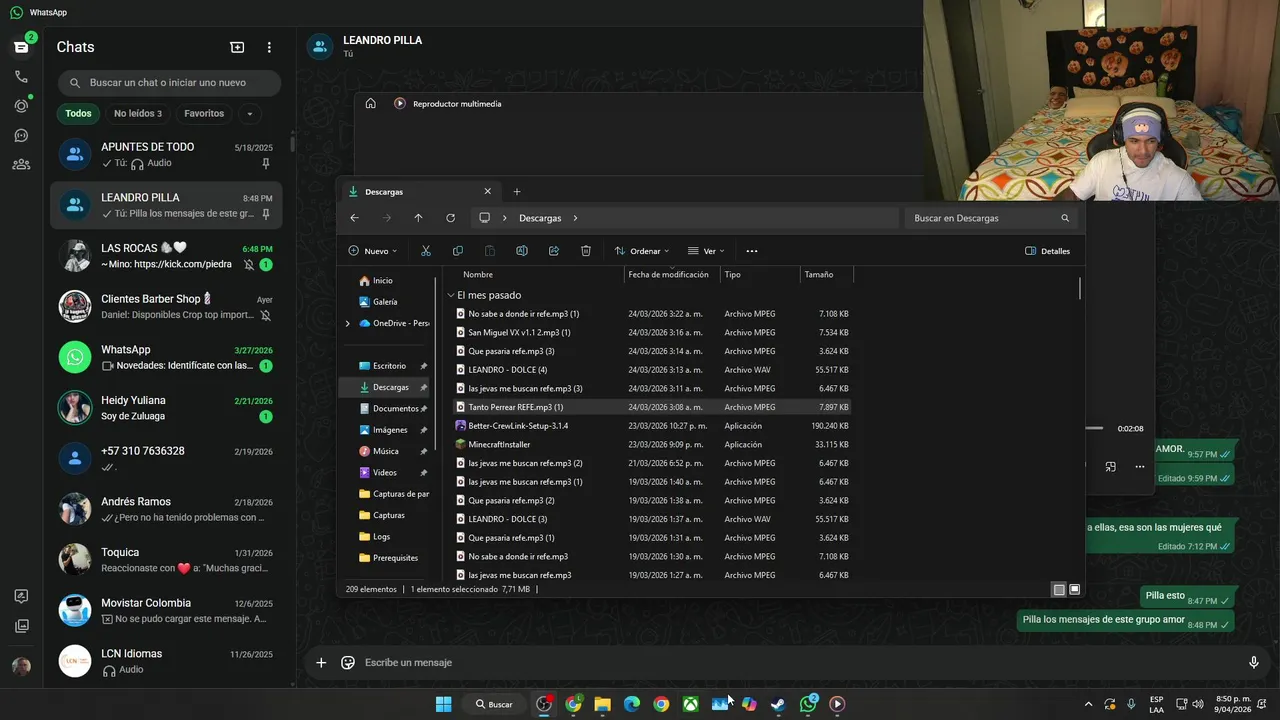This screenshot has width=1280, height=720.
Task: Add a new Explorer tab with plus
Action: [x=517, y=192]
